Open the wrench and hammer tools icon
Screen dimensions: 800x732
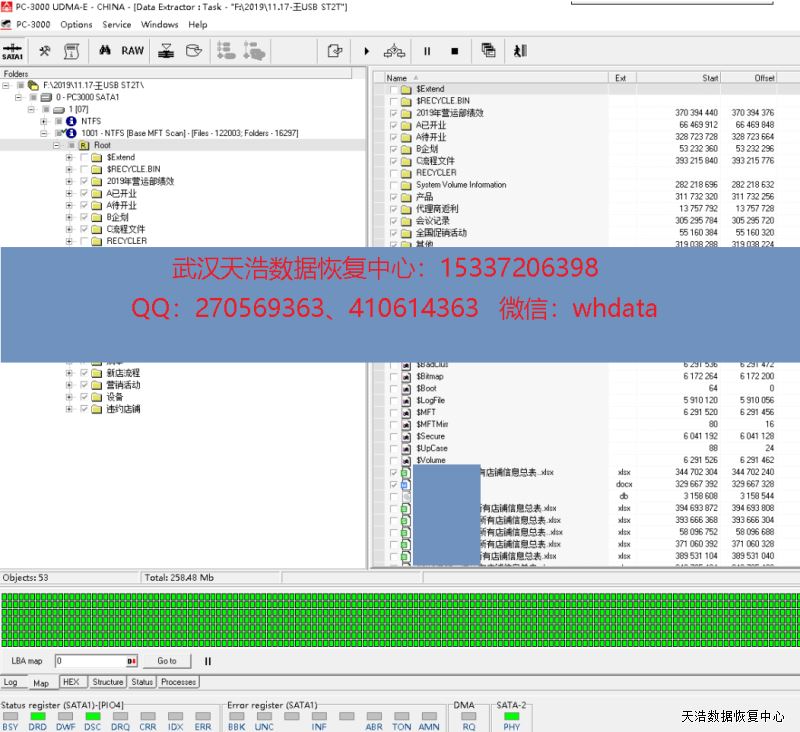coord(44,51)
